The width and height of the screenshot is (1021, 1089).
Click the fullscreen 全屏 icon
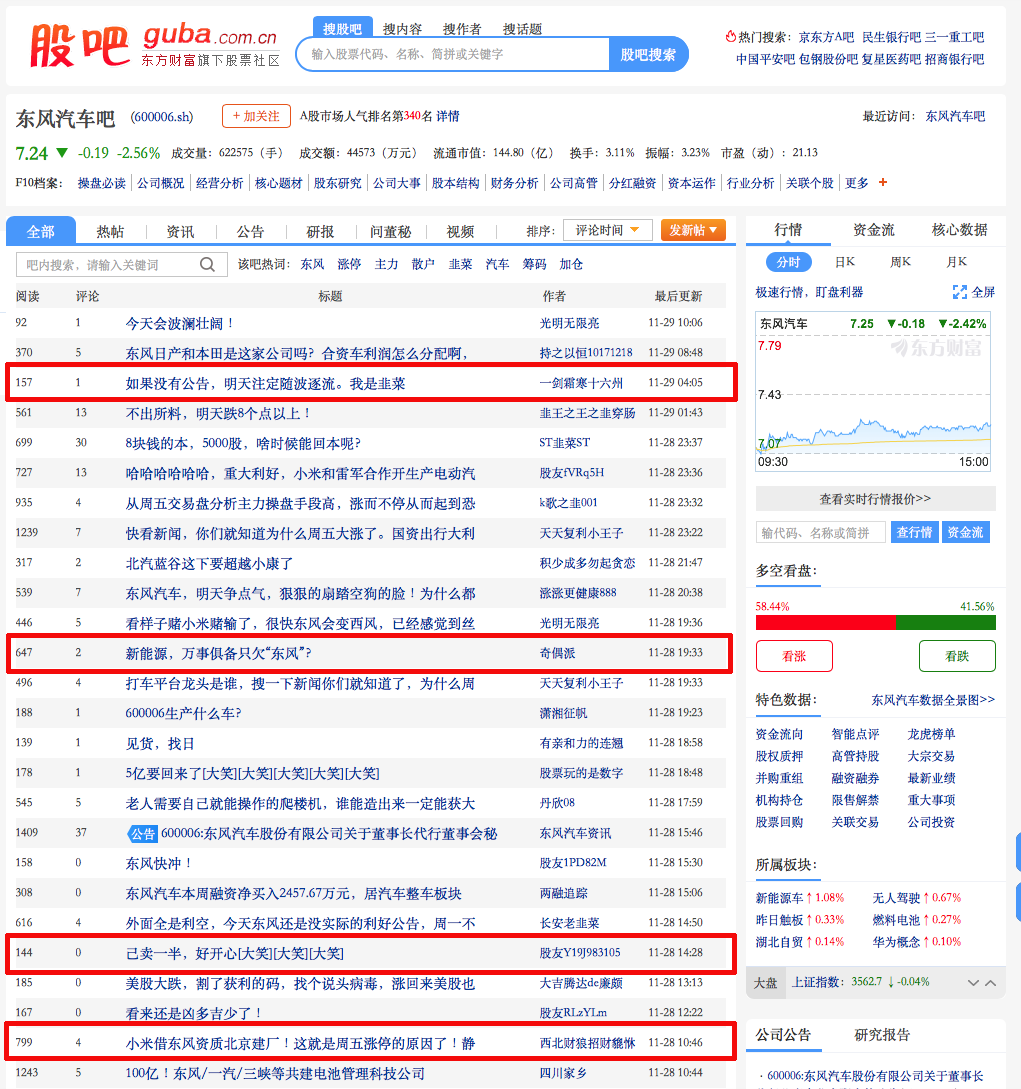click(x=959, y=292)
